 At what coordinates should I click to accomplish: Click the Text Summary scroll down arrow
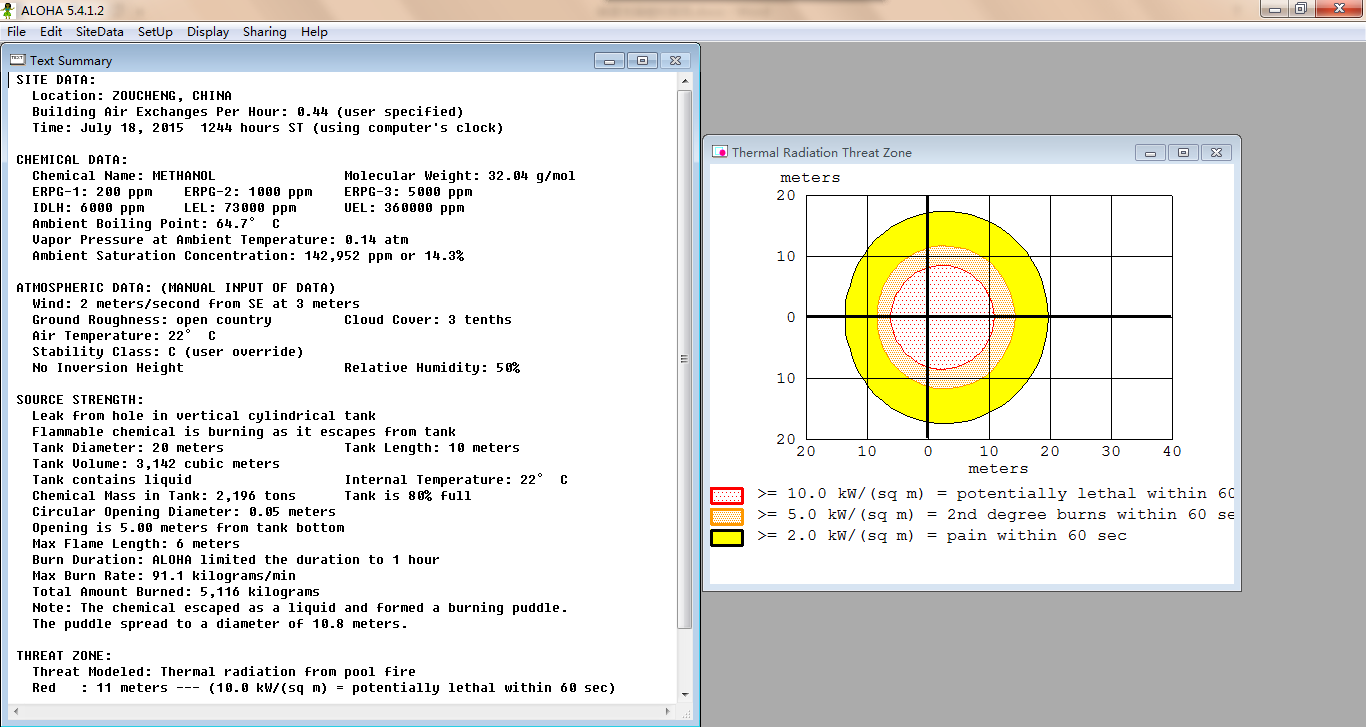[685, 694]
